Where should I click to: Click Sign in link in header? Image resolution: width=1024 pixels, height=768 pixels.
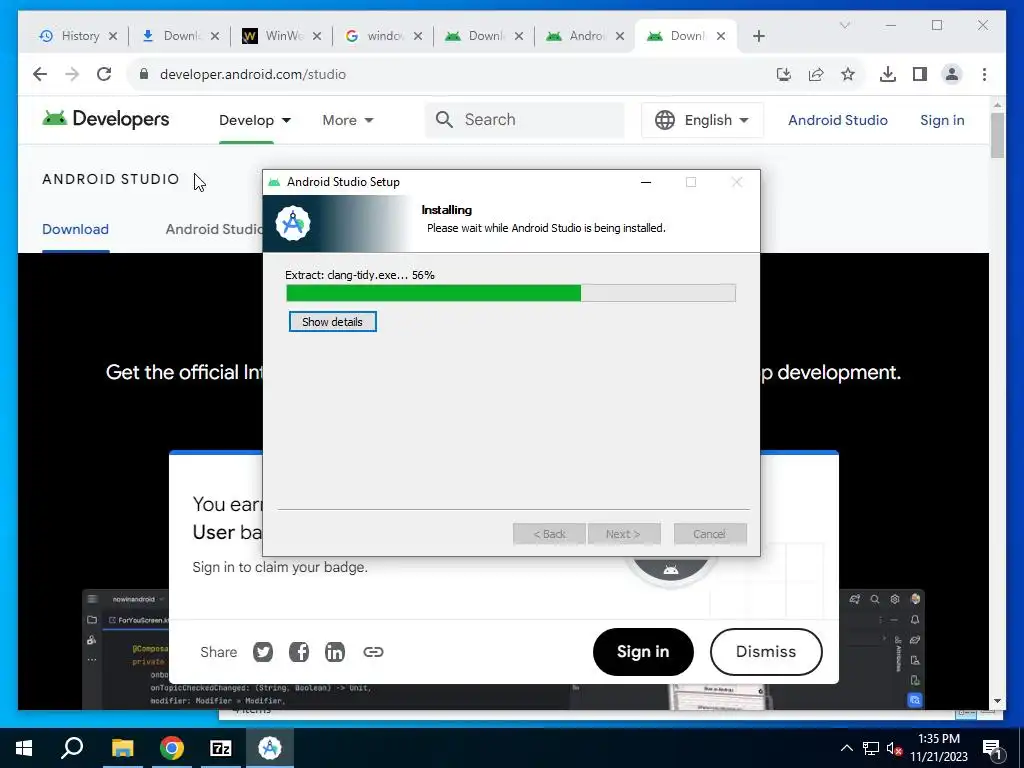[942, 120]
